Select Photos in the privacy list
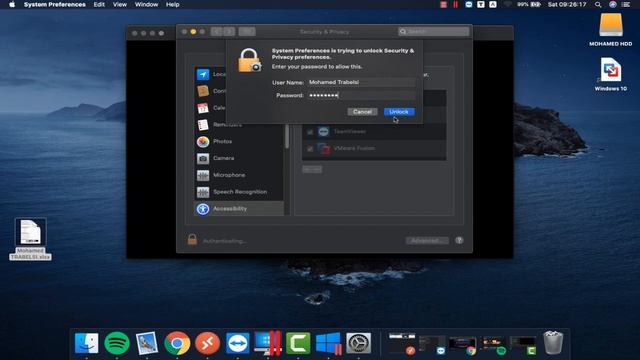 point(239,142)
